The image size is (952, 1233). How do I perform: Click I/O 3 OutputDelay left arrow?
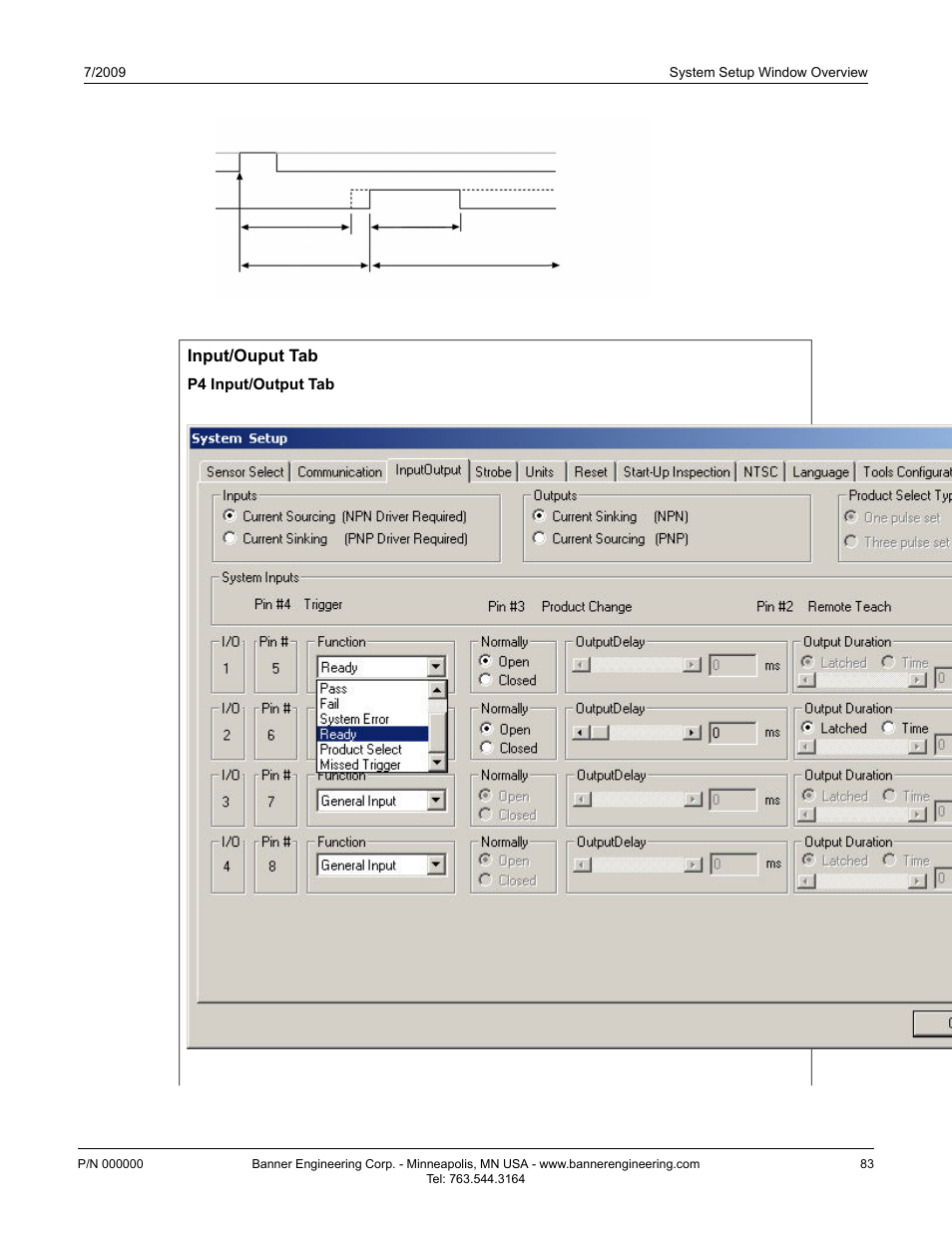click(583, 799)
